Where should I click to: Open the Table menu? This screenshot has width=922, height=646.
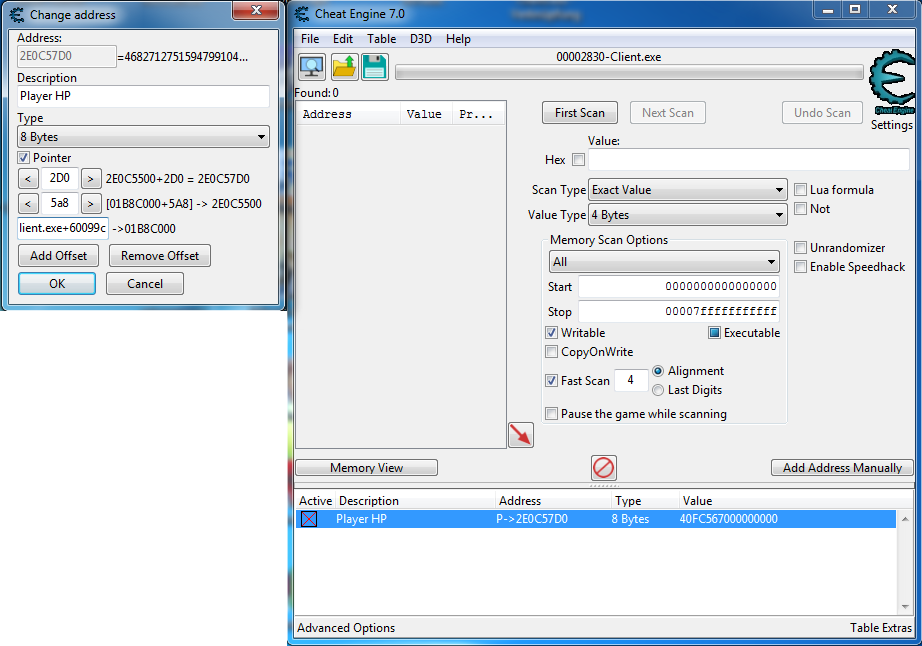[381, 39]
